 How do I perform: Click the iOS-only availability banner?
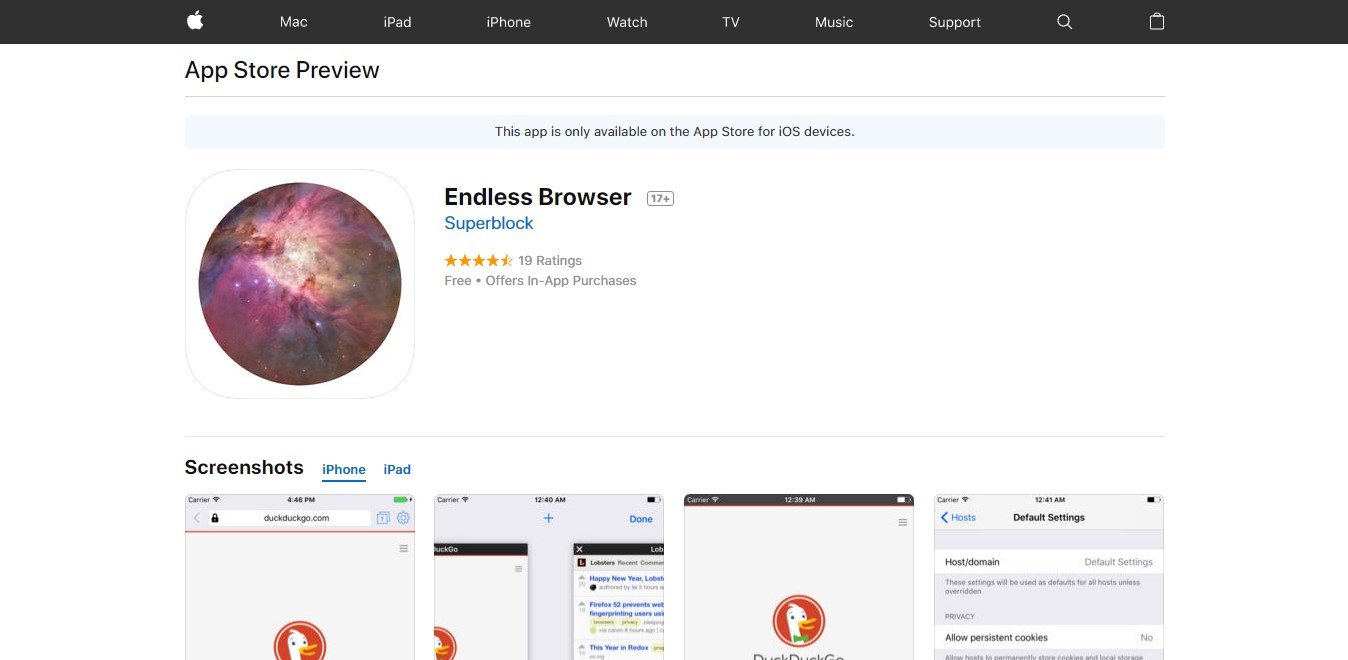pos(674,132)
